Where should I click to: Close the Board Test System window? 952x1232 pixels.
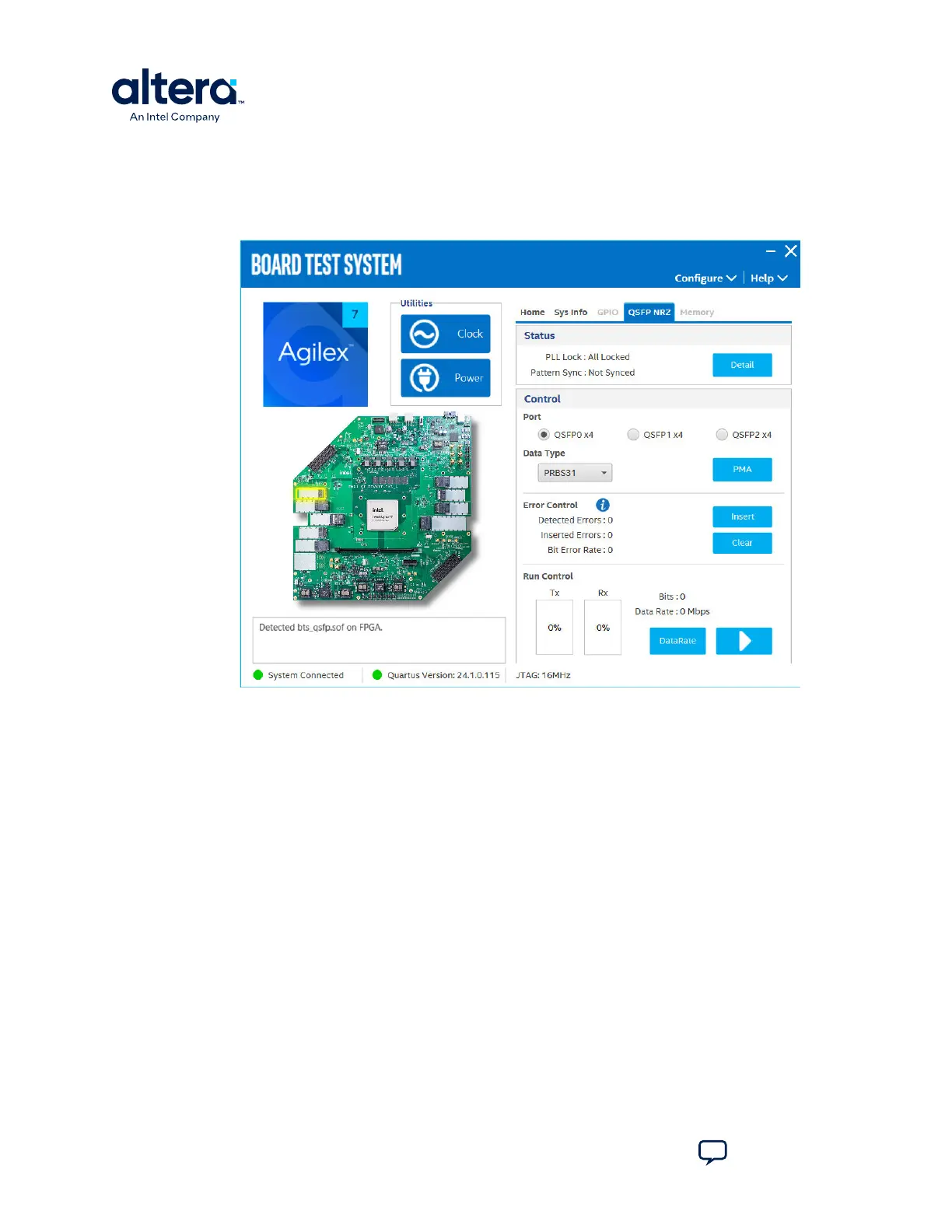tap(791, 250)
